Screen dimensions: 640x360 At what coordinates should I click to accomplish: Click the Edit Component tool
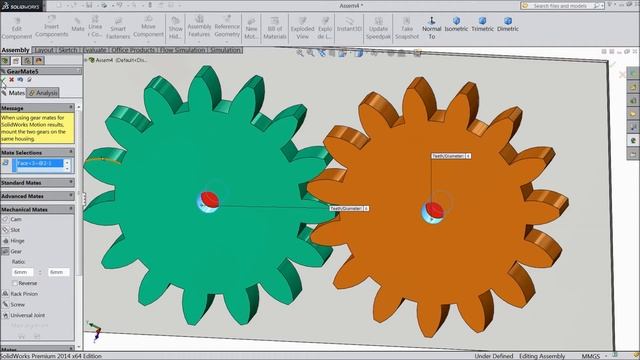(x=17, y=28)
